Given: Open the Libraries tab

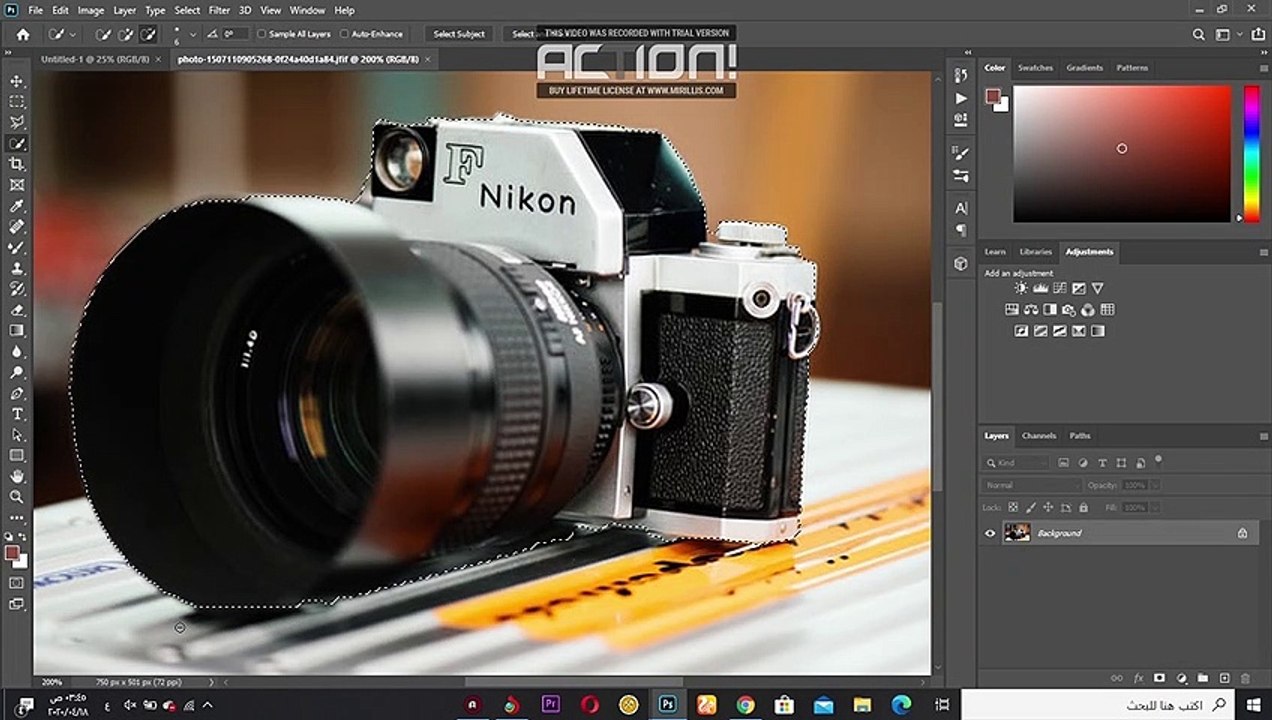Looking at the screenshot, I should (x=1035, y=252).
